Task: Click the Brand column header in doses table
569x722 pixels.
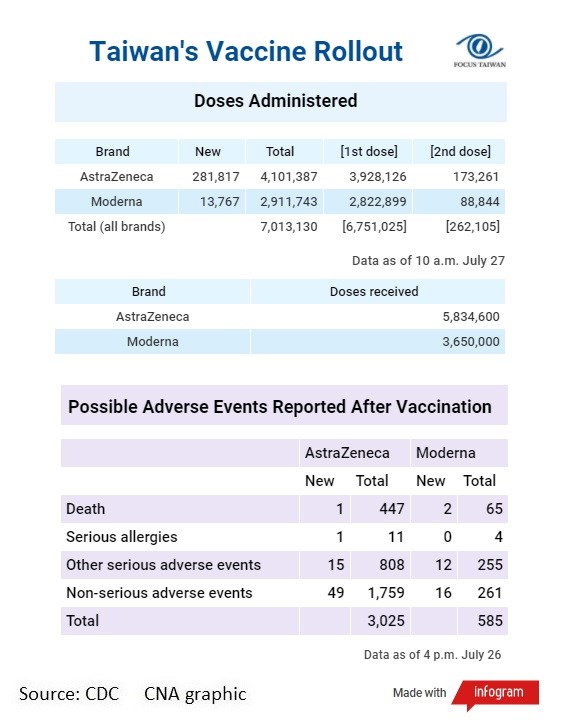Action: click(x=112, y=151)
